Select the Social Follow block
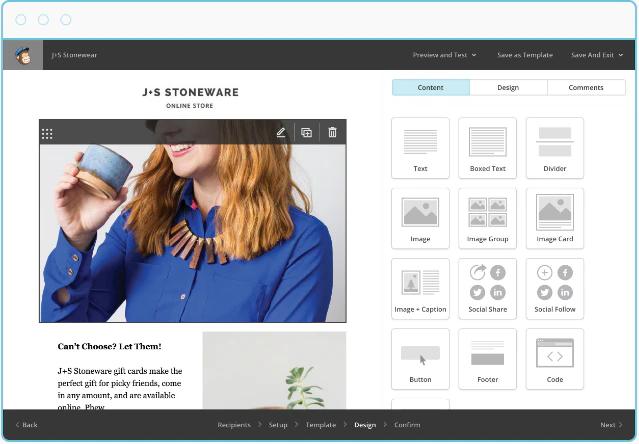 pos(555,289)
